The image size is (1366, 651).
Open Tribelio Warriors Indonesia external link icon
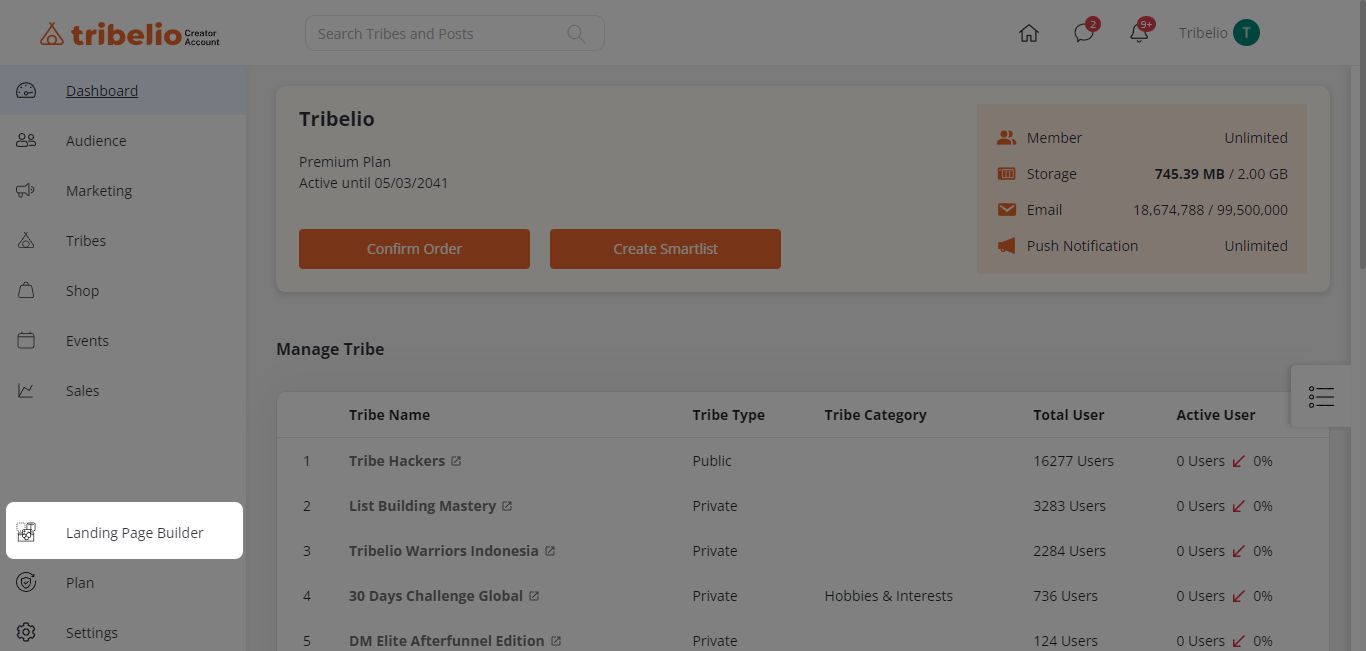[550, 551]
